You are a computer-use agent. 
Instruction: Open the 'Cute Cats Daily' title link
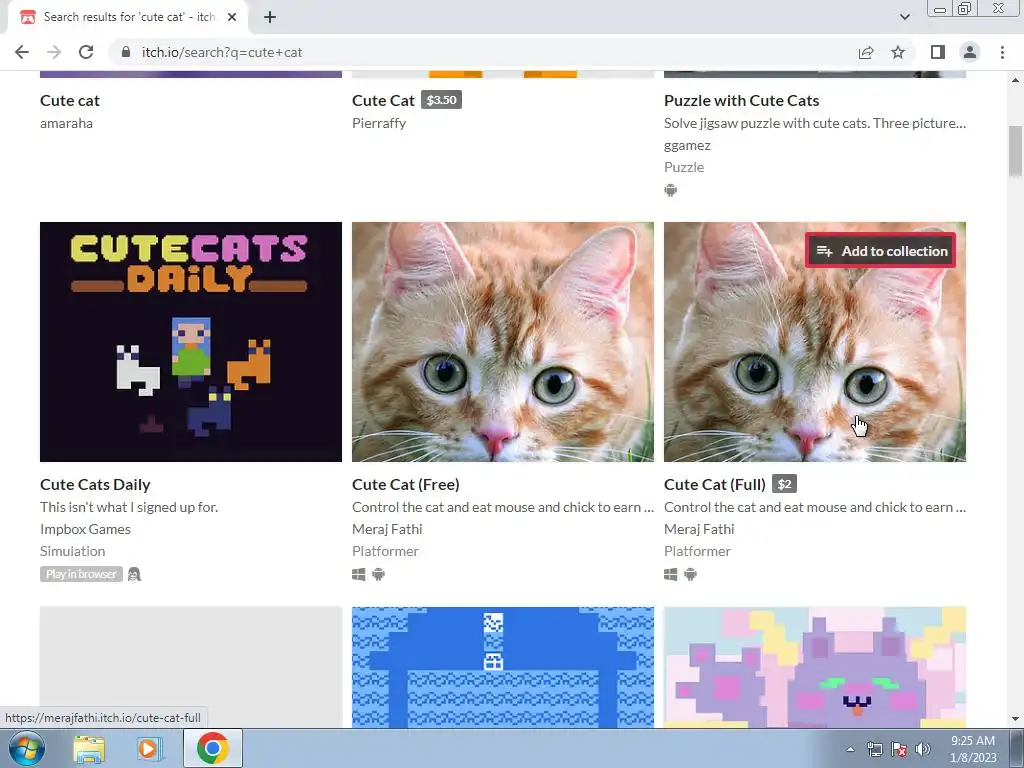pyautogui.click(x=95, y=485)
